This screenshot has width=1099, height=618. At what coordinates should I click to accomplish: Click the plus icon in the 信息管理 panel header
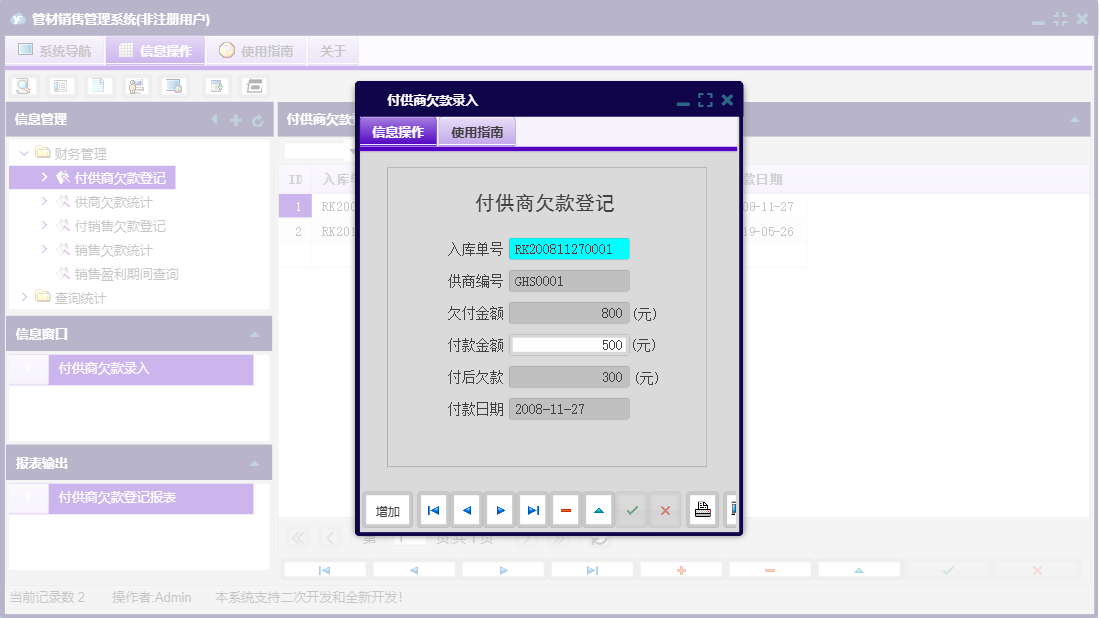pyautogui.click(x=235, y=118)
